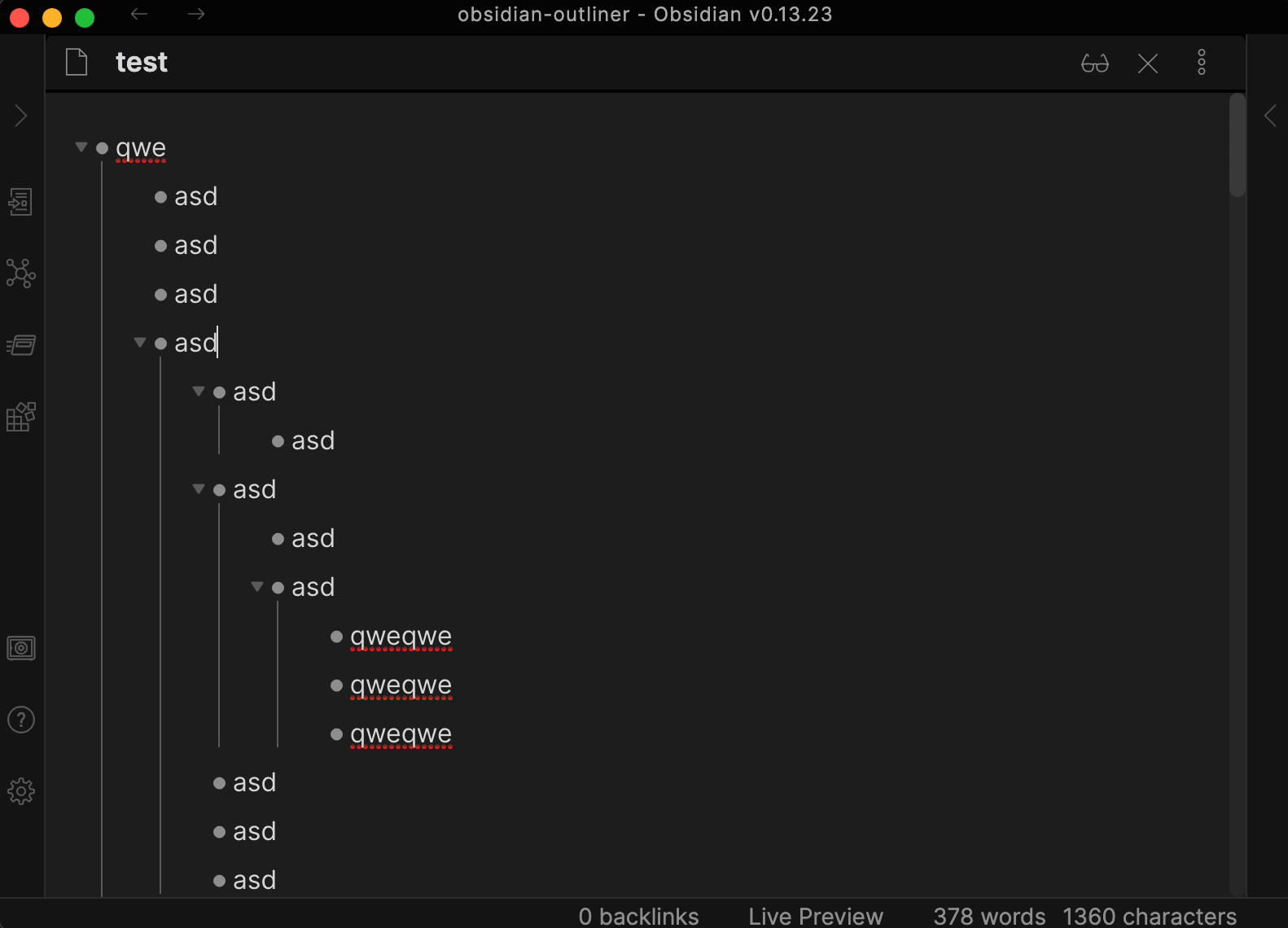Image resolution: width=1288 pixels, height=928 pixels.
Task: Click the 1360 characters status entry
Action: point(1150,916)
